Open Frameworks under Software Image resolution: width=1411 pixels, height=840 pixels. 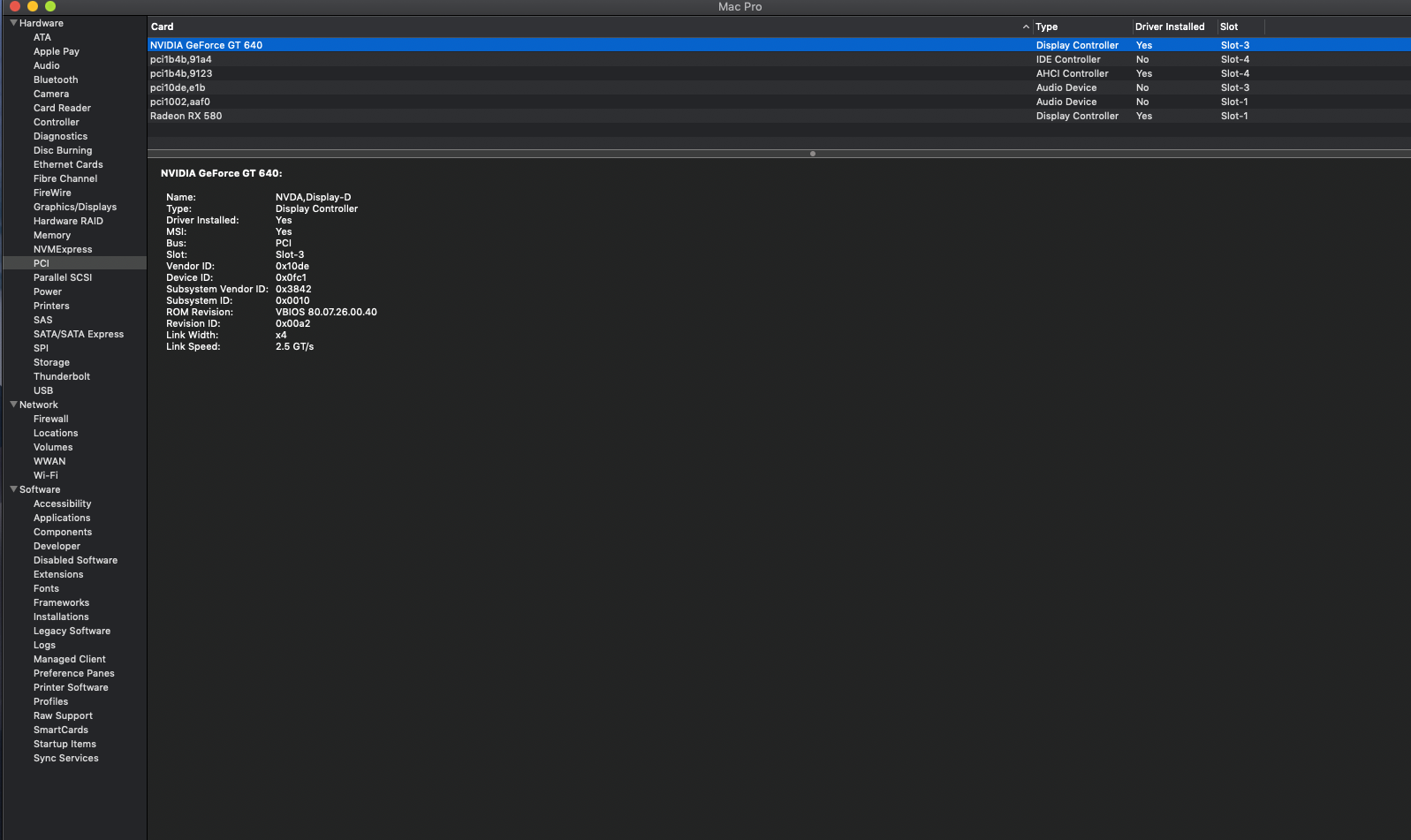click(61, 602)
